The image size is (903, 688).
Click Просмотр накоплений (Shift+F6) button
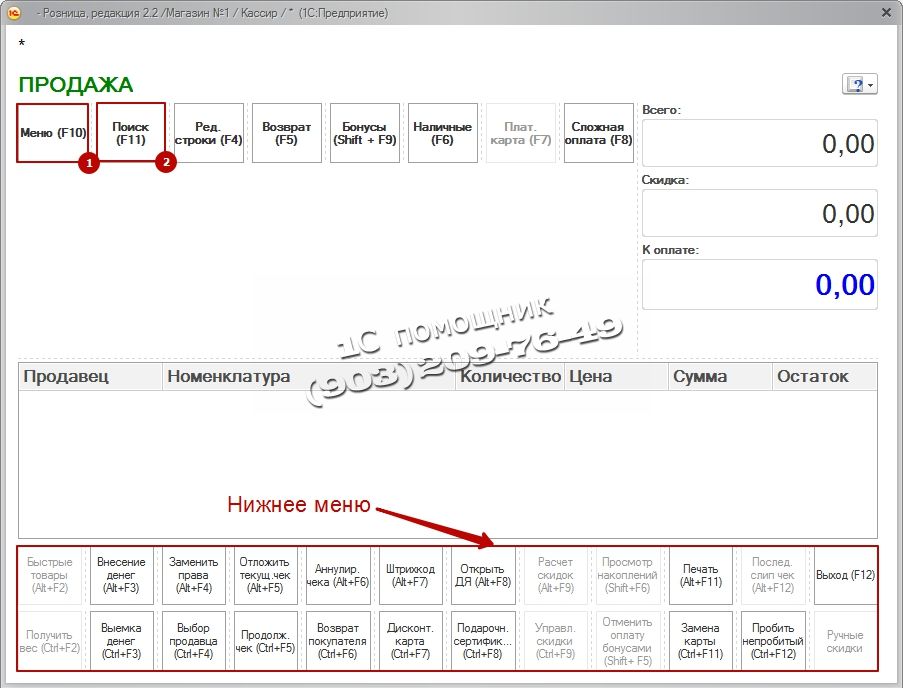tap(628, 575)
